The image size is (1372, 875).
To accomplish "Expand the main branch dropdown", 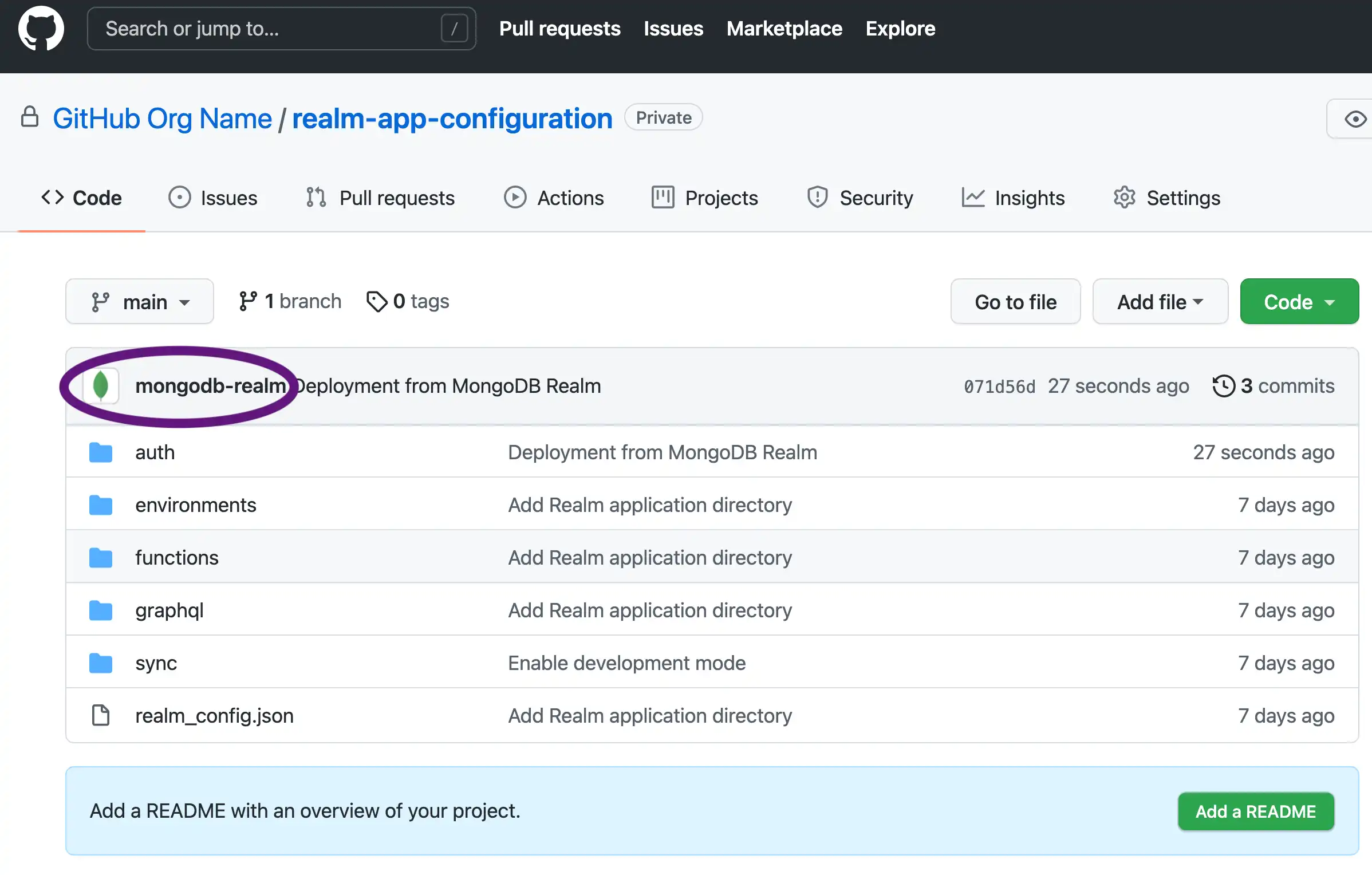I will [140, 302].
